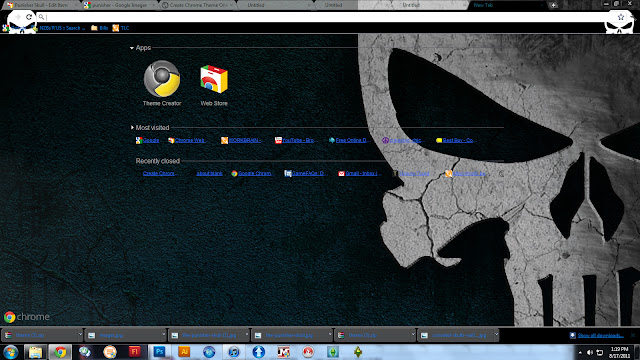Click the blue up-arrow taskbar icon
Image resolution: width=640 pixels, height=360 pixels.
click(x=258, y=352)
